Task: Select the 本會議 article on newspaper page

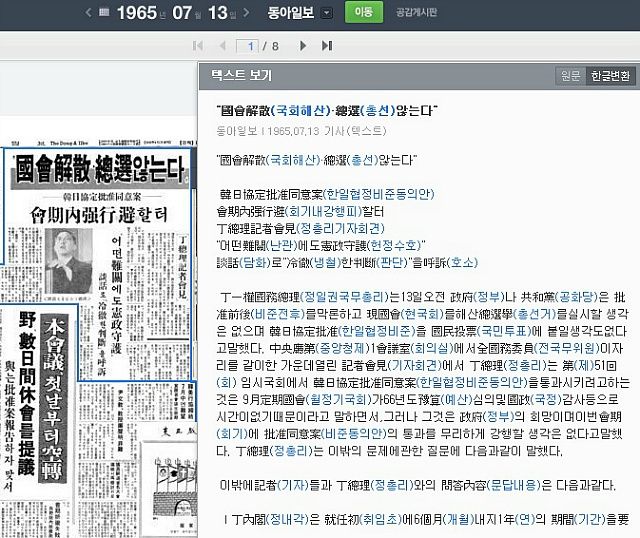Action: pyautogui.click(x=53, y=398)
